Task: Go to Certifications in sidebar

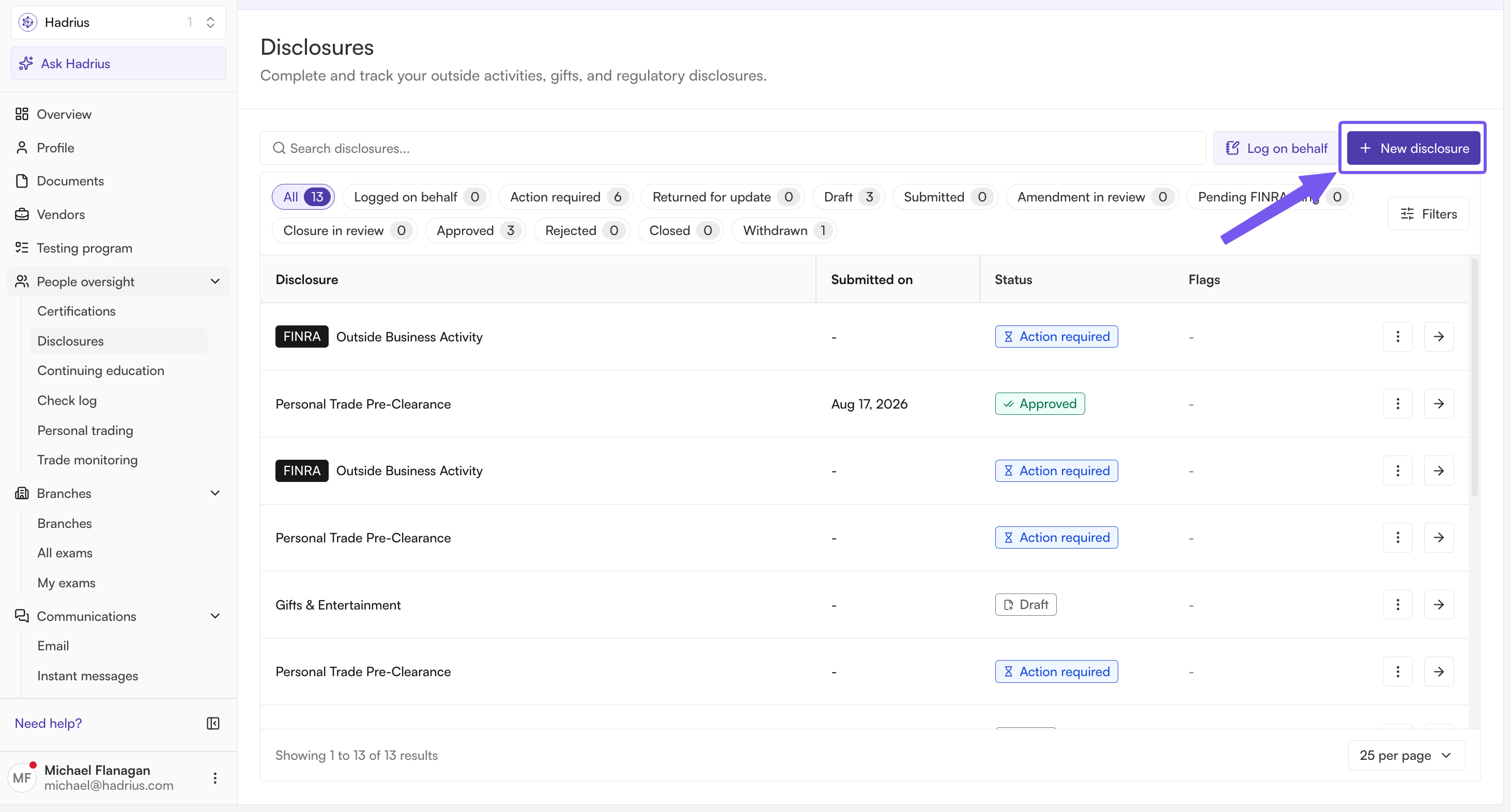Action: point(76,311)
